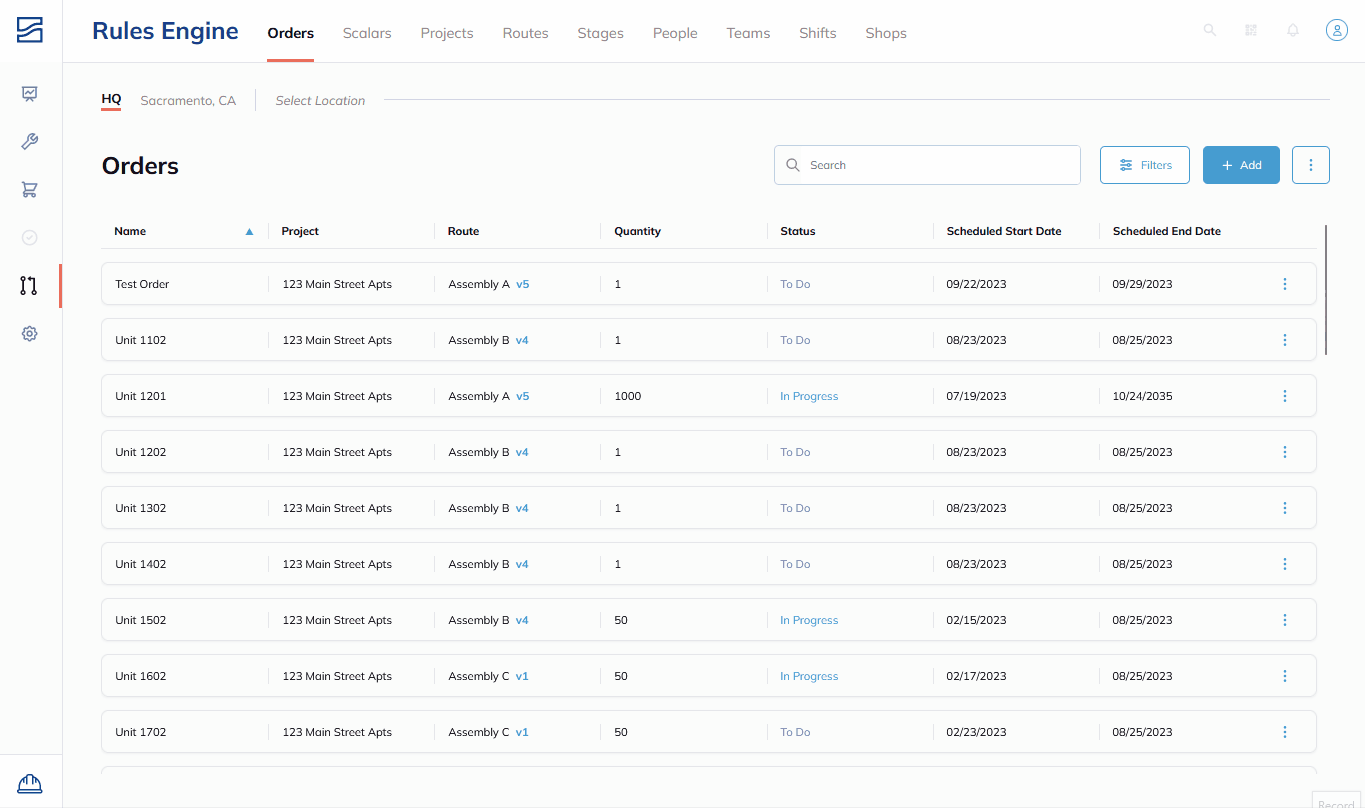Click the company logo icon in sidebar

[x=30, y=30]
